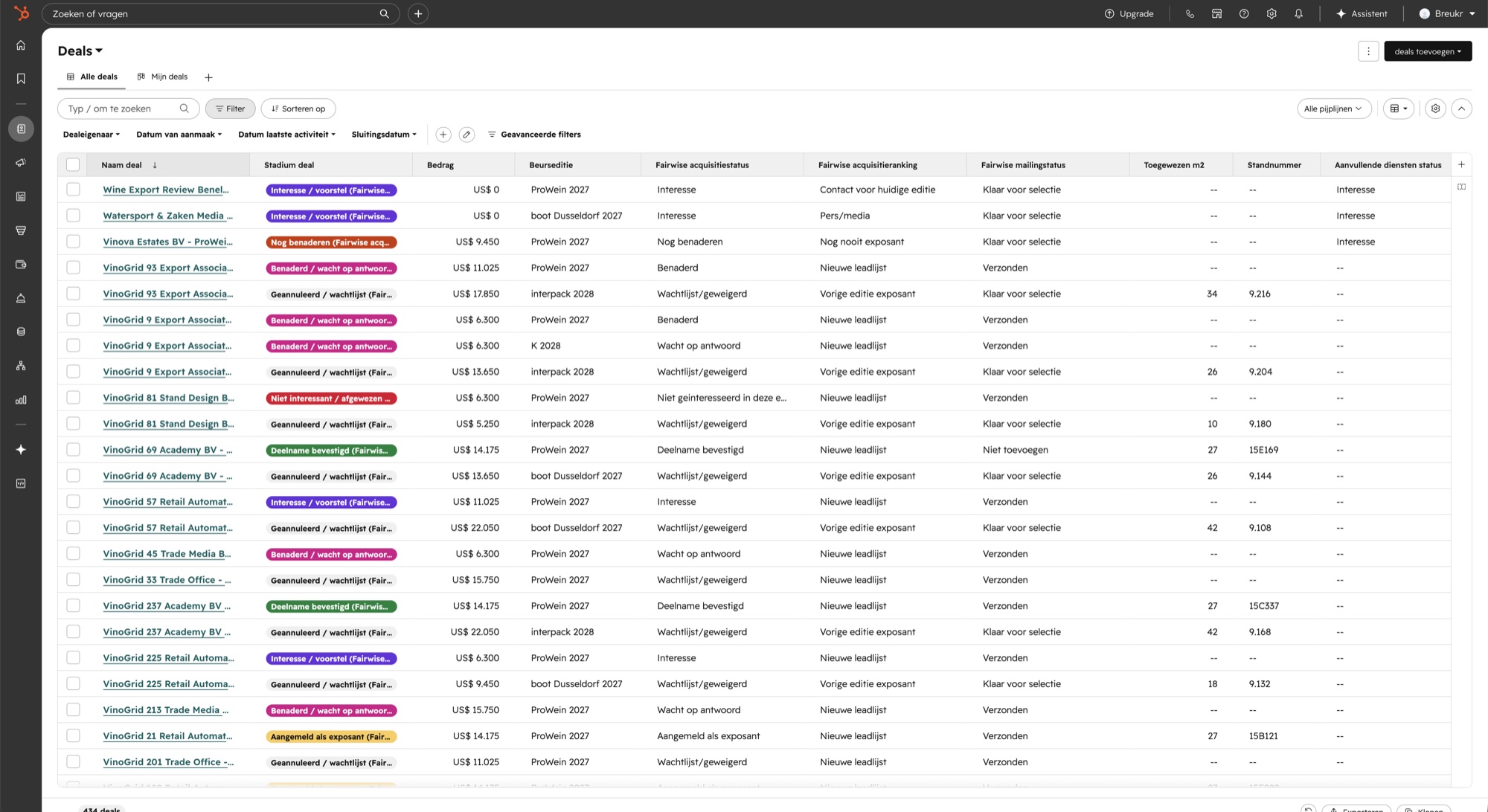Image resolution: width=1488 pixels, height=812 pixels.
Task: Open Wine Export Review Benel deal link
Action: click(166, 190)
